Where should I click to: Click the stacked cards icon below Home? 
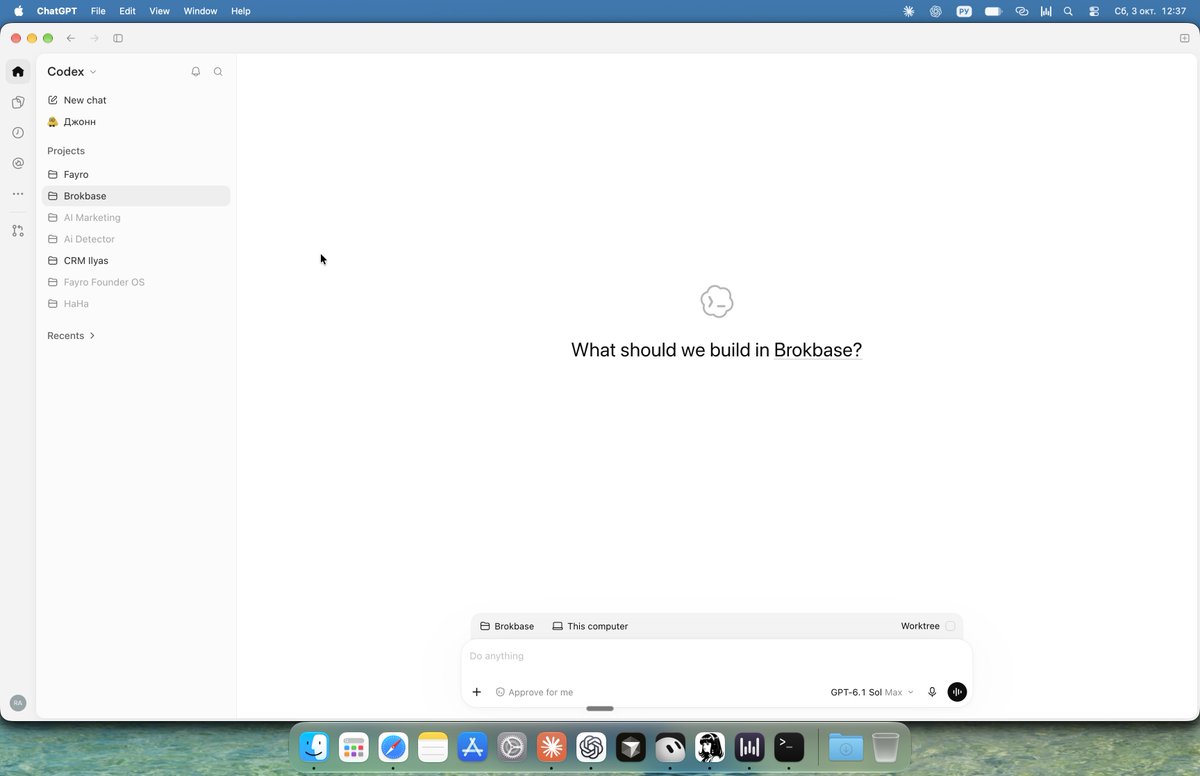tap(18, 102)
